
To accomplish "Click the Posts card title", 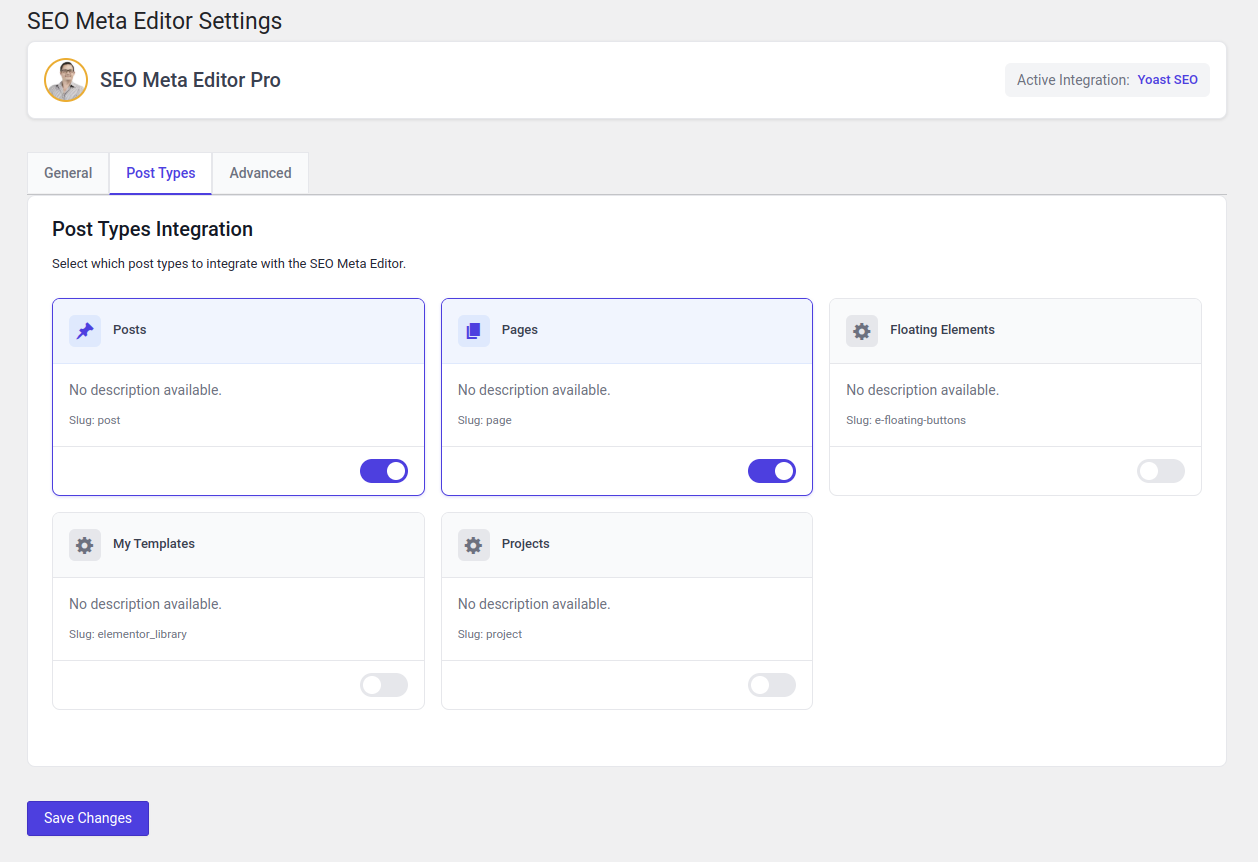I will click(x=130, y=330).
